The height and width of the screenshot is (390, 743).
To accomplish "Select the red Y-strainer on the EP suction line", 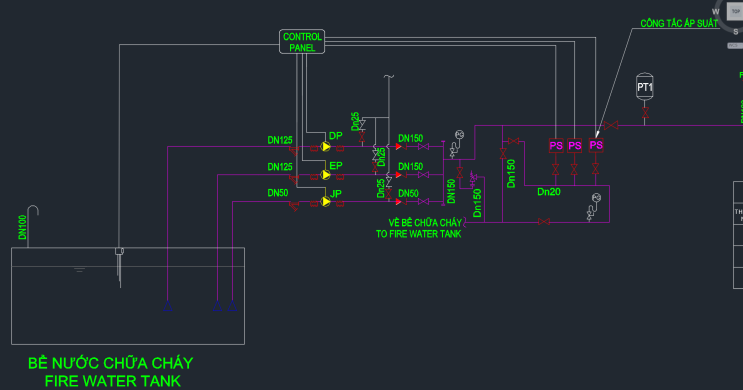I will (294, 178).
